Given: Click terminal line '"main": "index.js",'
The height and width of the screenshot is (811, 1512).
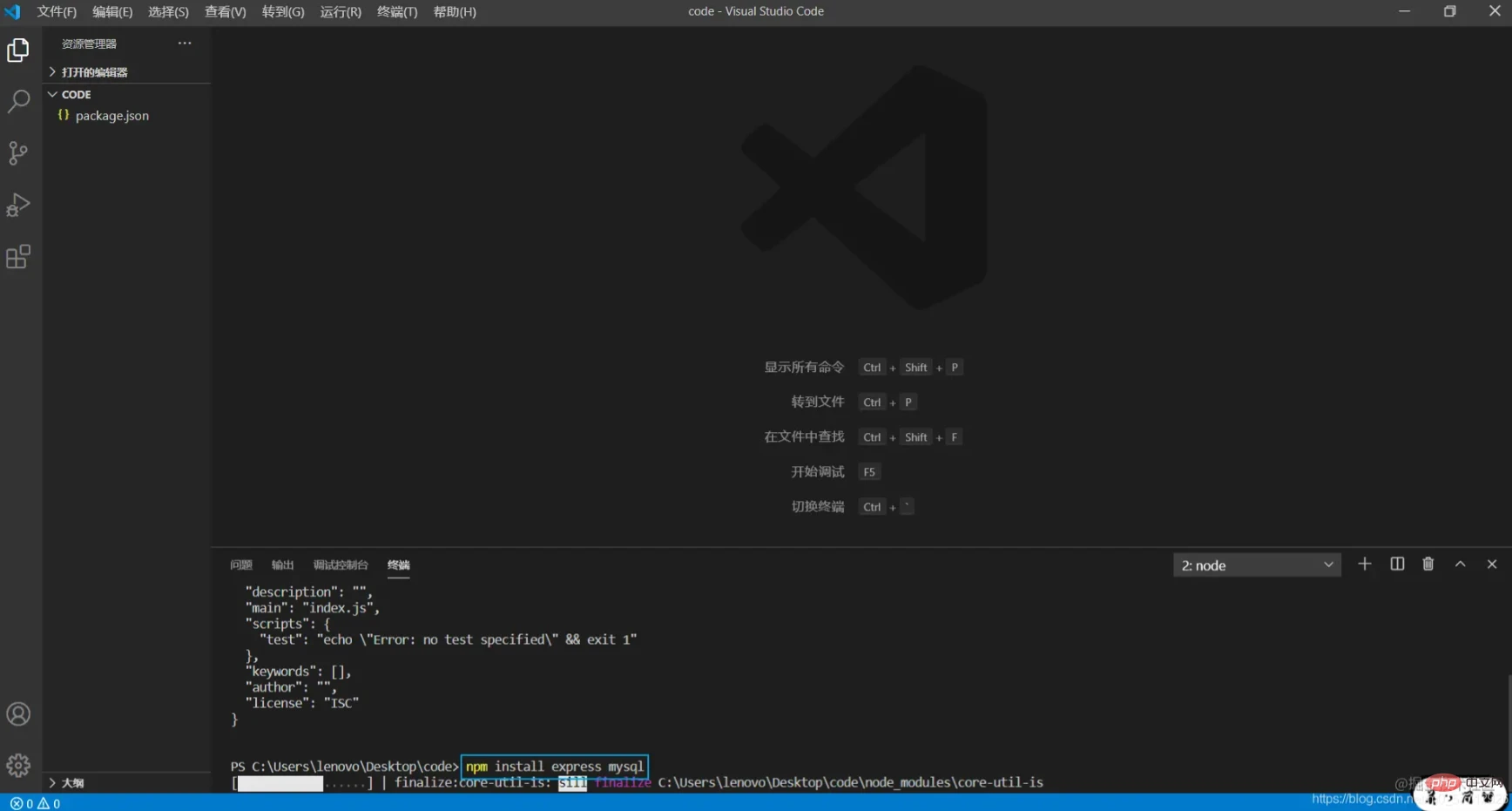Looking at the screenshot, I should point(313,608).
